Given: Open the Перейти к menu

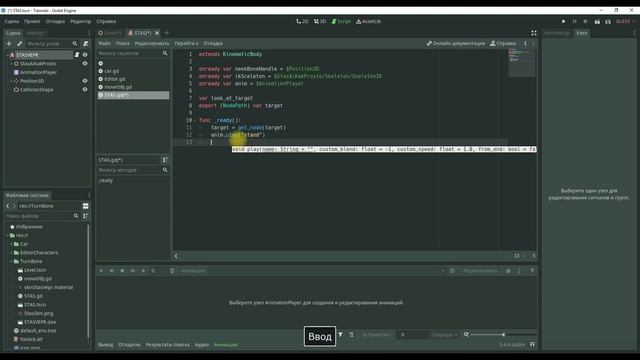Looking at the screenshot, I should click(x=186, y=43).
